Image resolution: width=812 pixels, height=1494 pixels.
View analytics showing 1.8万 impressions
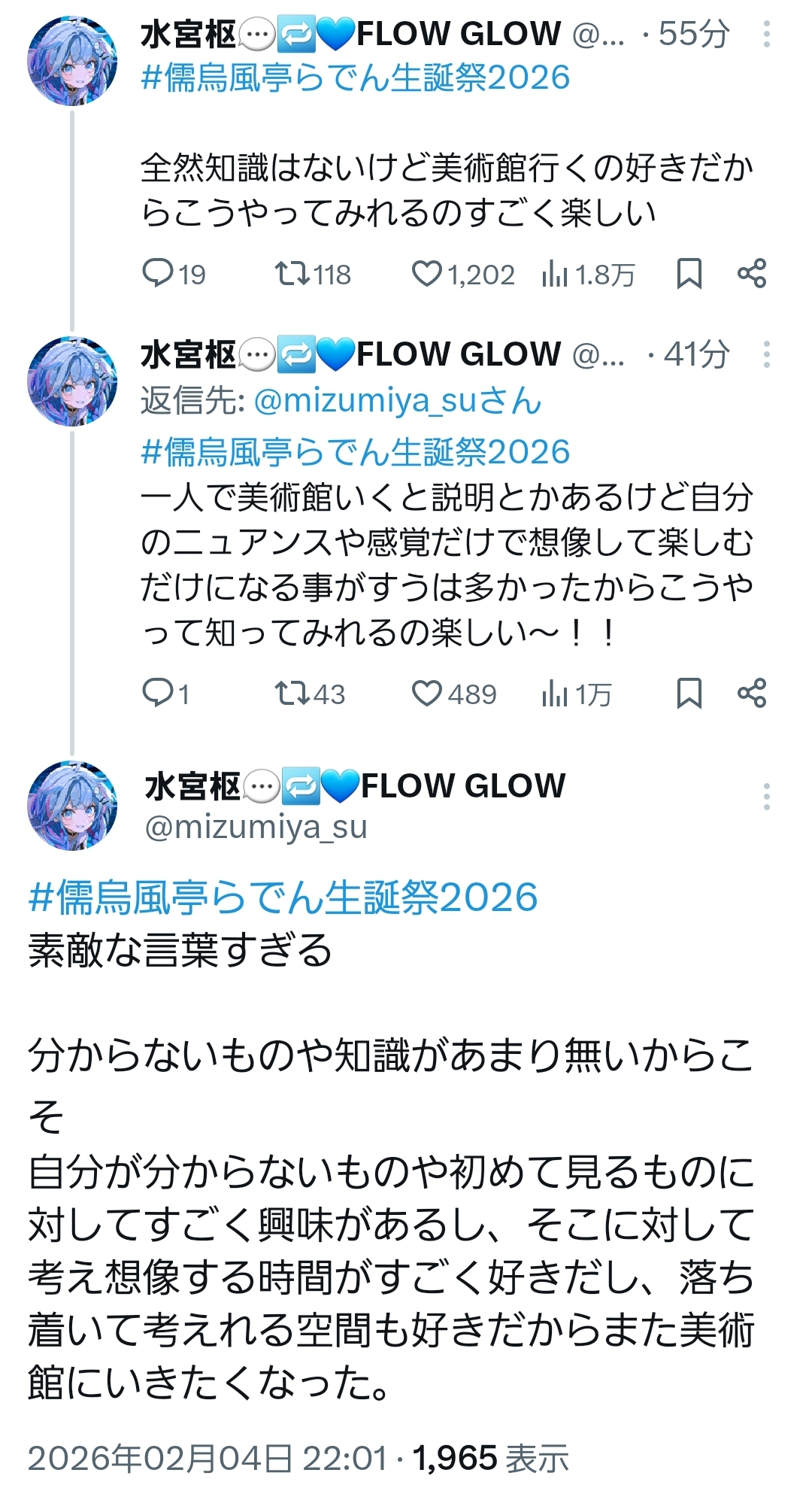588,275
